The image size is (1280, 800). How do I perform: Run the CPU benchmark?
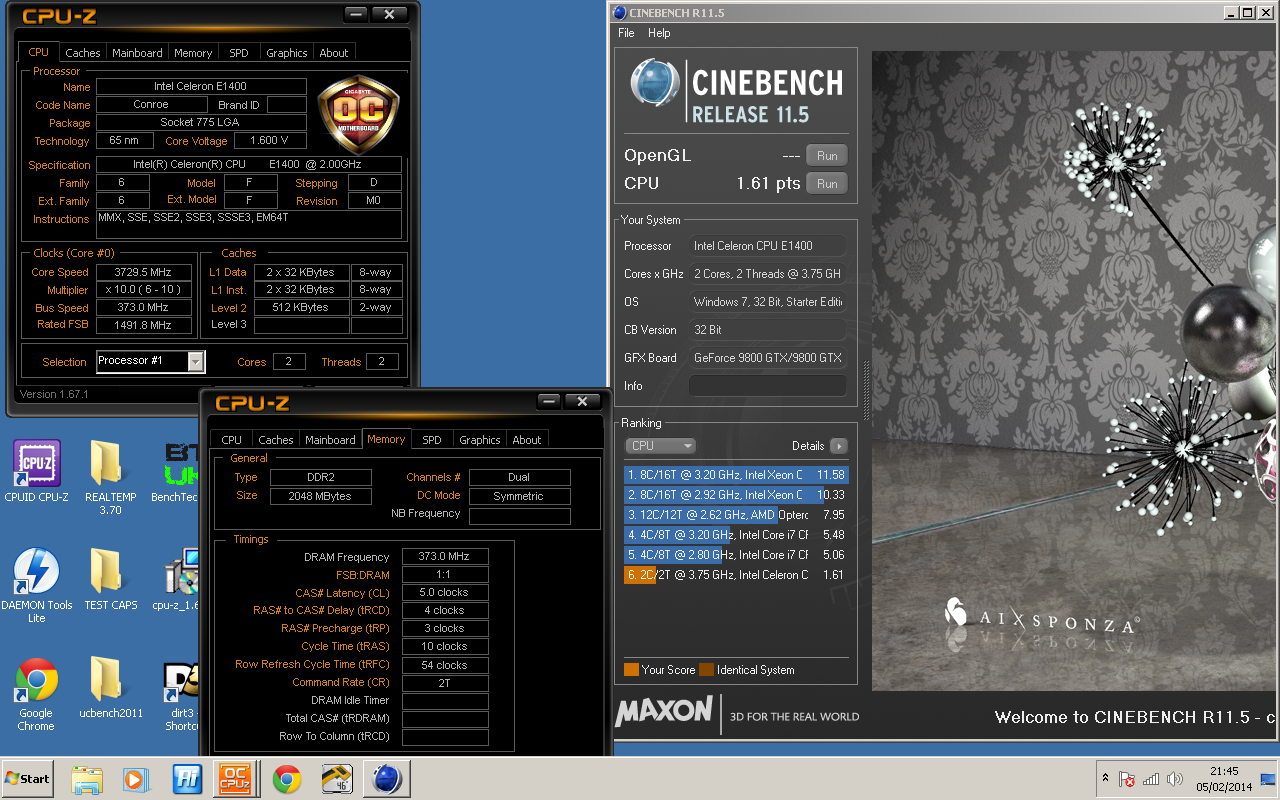(x=827, y=184)
